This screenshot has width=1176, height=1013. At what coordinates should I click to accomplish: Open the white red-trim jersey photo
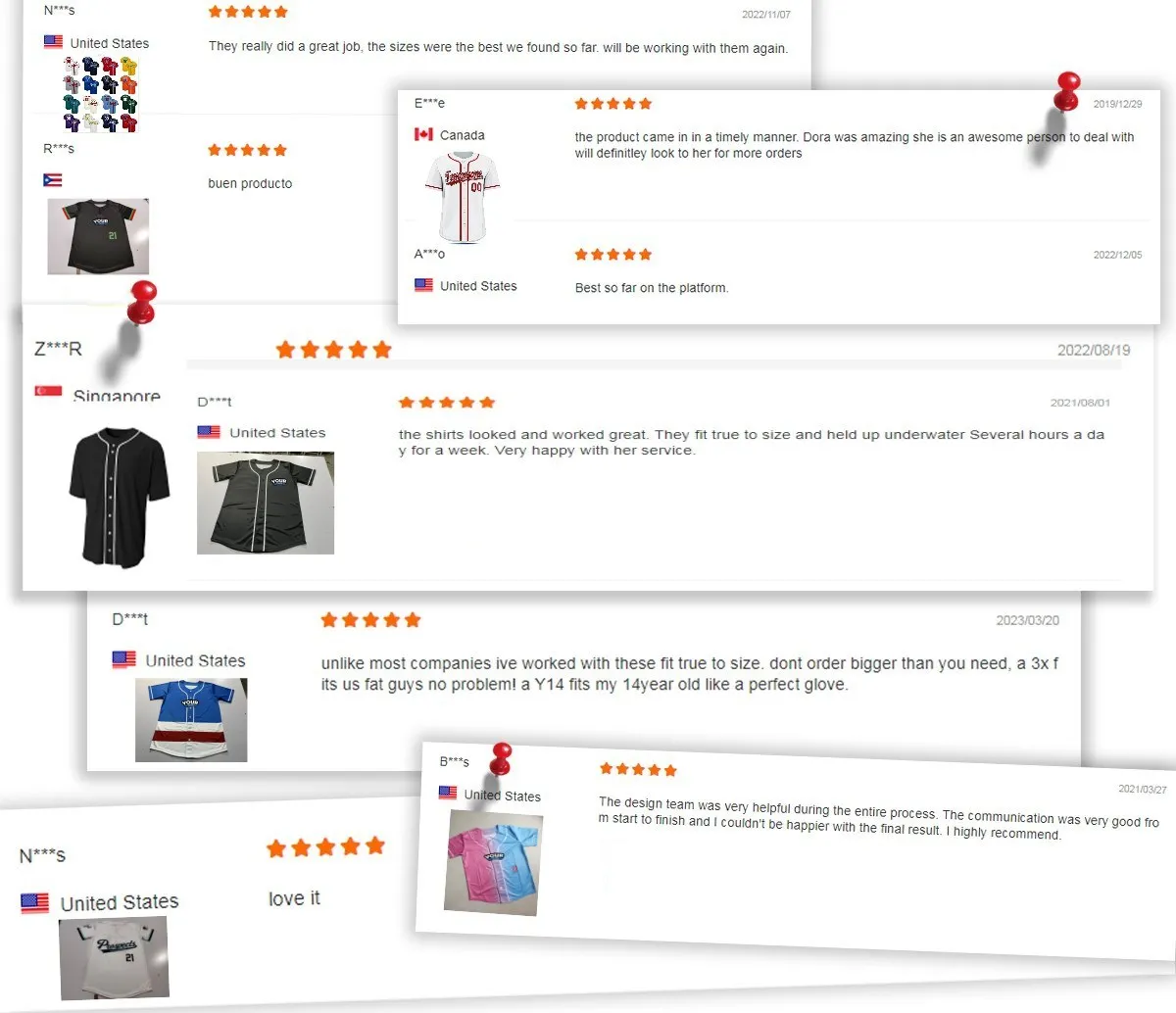463,198
